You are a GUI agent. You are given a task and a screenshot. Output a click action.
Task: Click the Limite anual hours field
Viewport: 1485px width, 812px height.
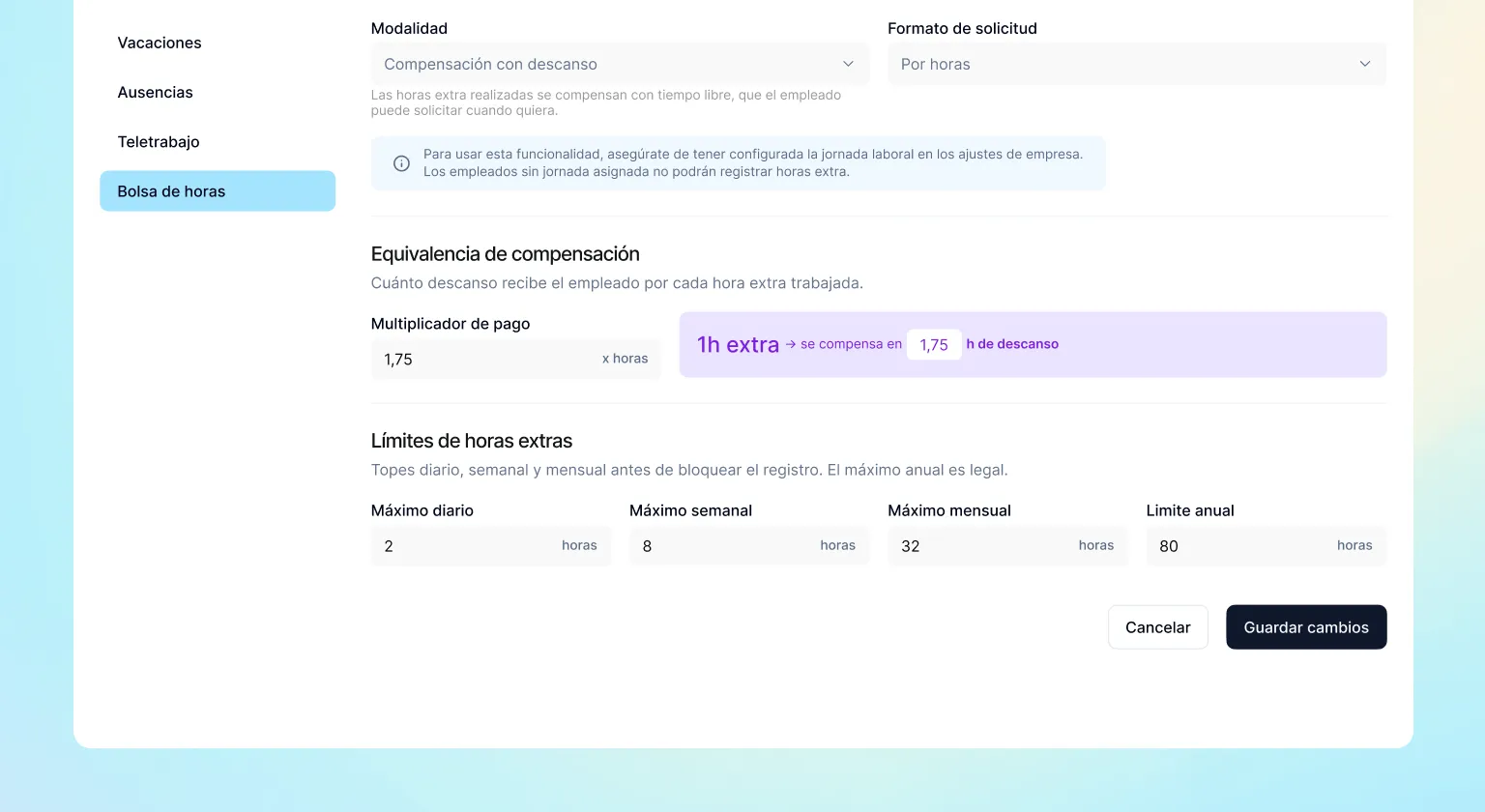click(1266, 545)
